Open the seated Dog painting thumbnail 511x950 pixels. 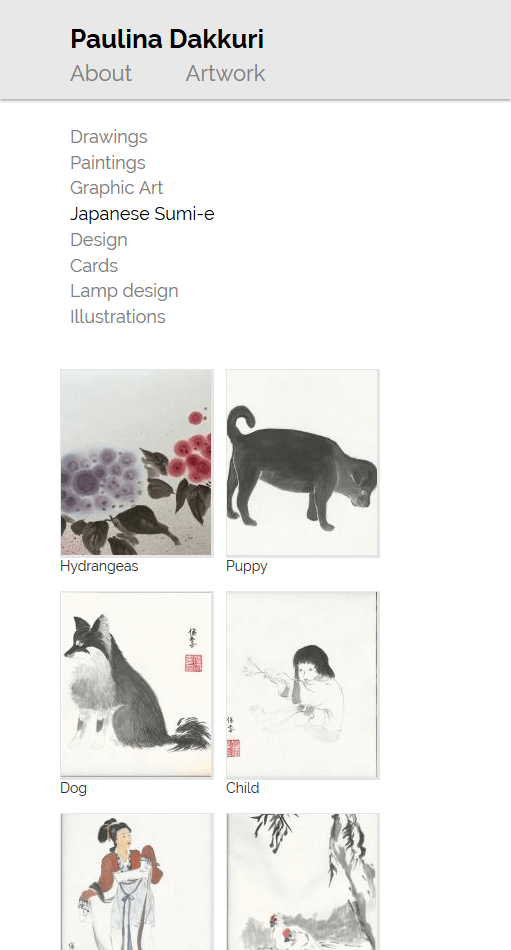pyautogui.click(x=137, y=685)
